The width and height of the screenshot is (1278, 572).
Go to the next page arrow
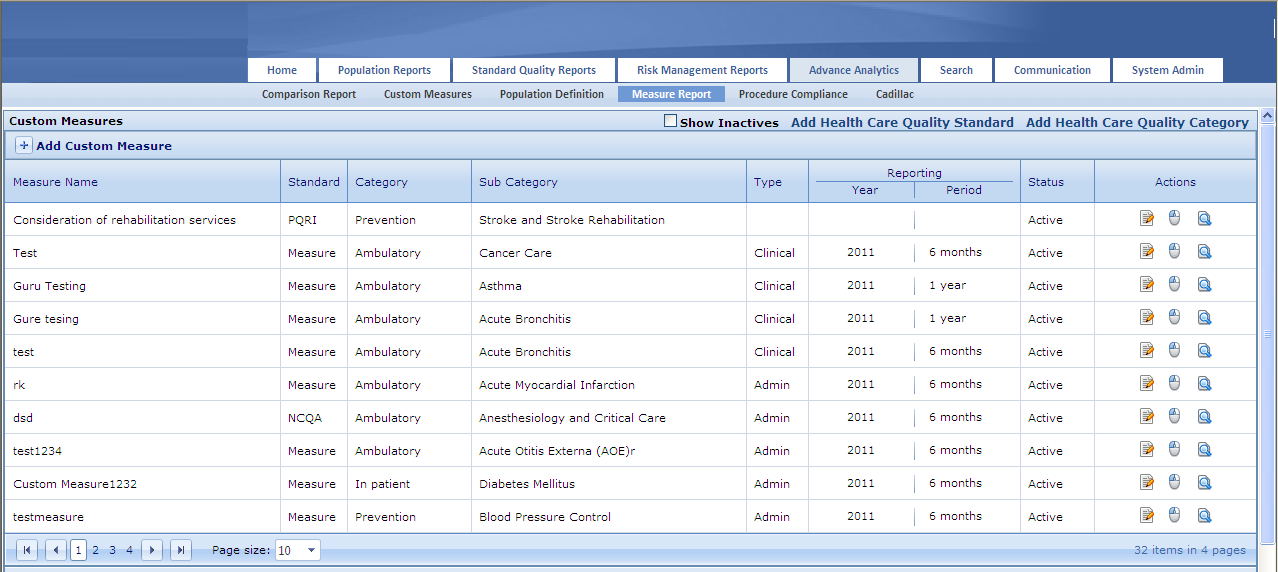point(152,550)
